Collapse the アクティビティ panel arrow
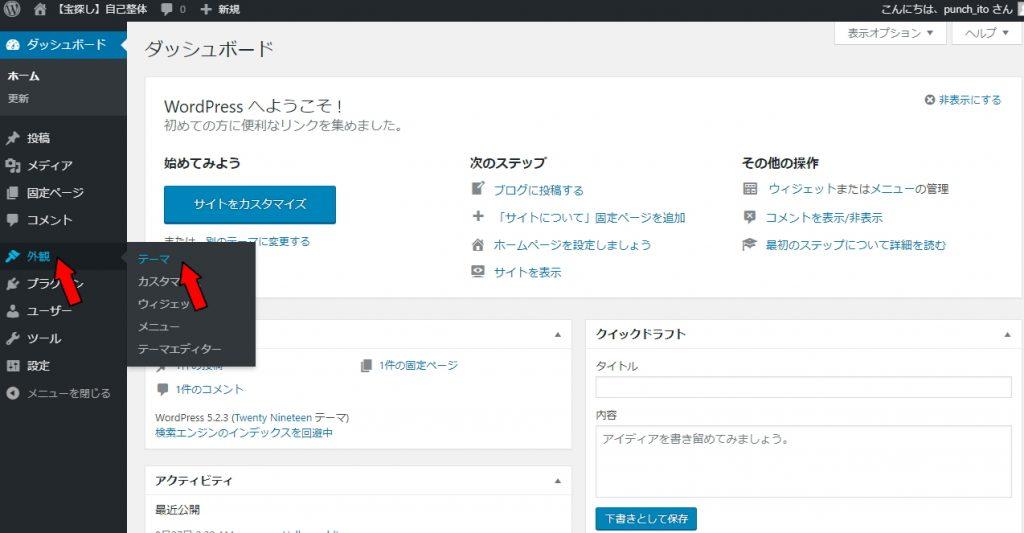 [x=558, y=481]
